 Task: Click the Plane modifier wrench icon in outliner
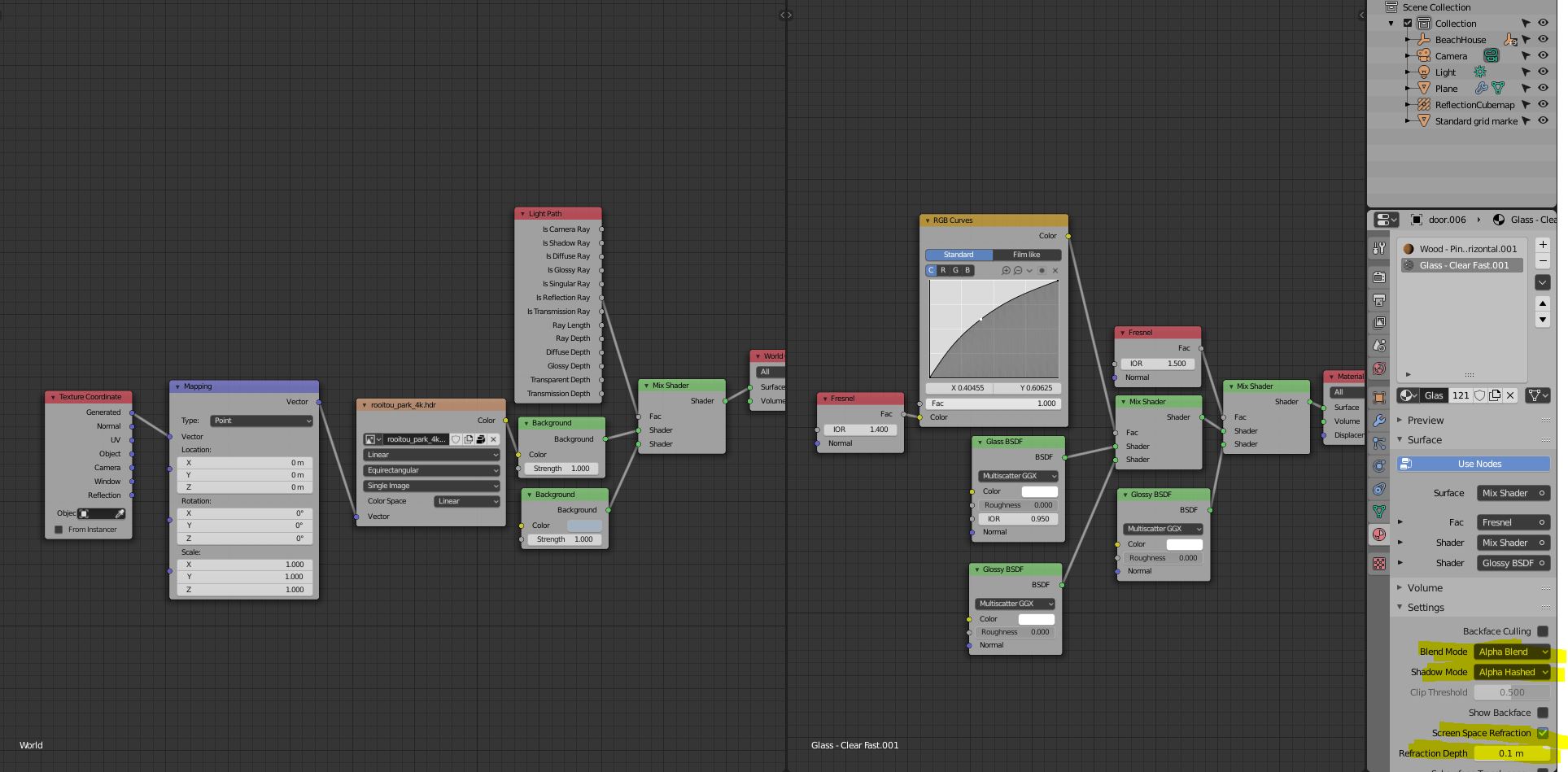[1481, 88]
